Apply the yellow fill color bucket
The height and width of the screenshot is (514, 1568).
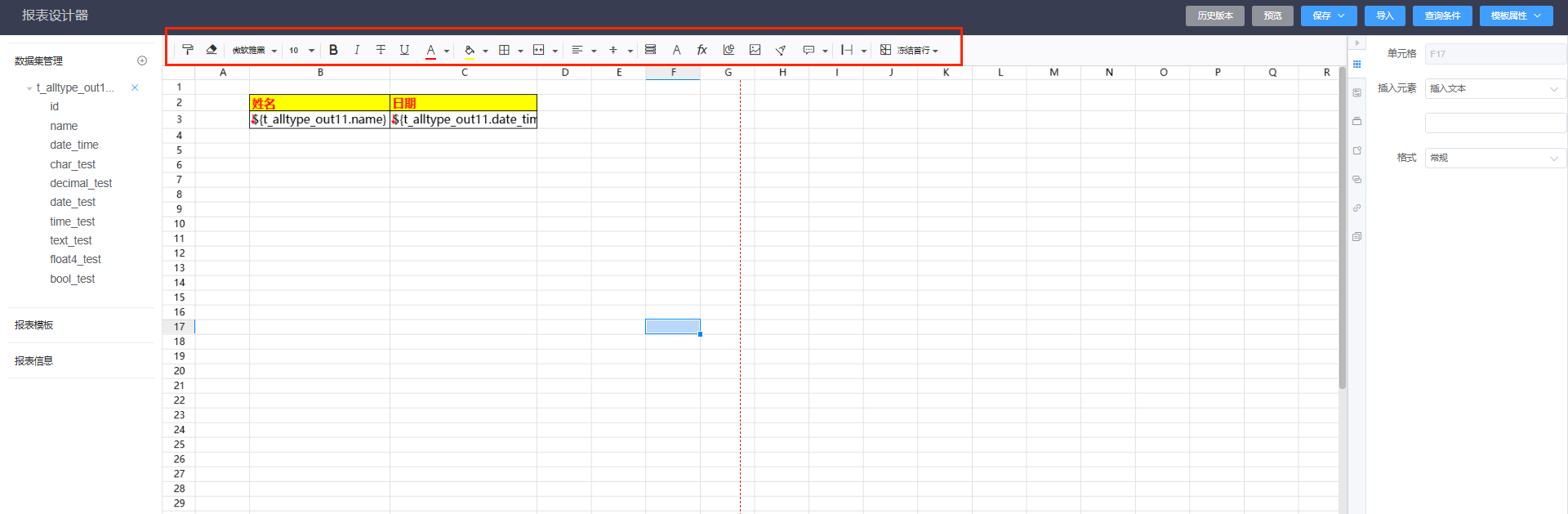pyautogui.click(x=470, y=51)
